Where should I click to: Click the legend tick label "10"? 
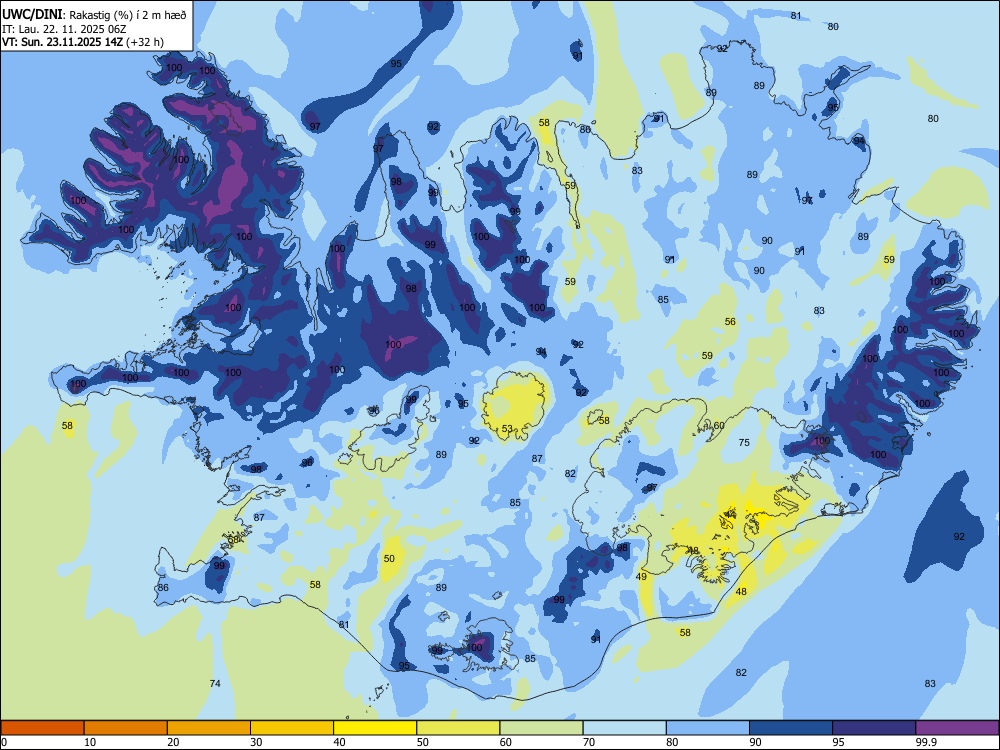[x=90, y=742]
